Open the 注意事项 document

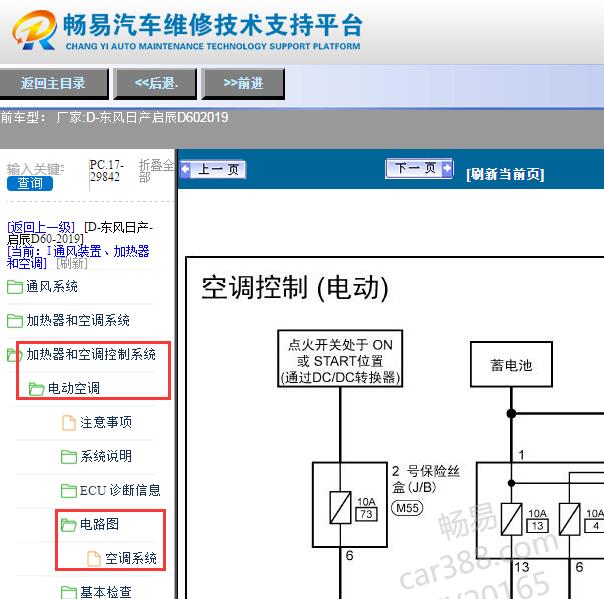[106, 423]
